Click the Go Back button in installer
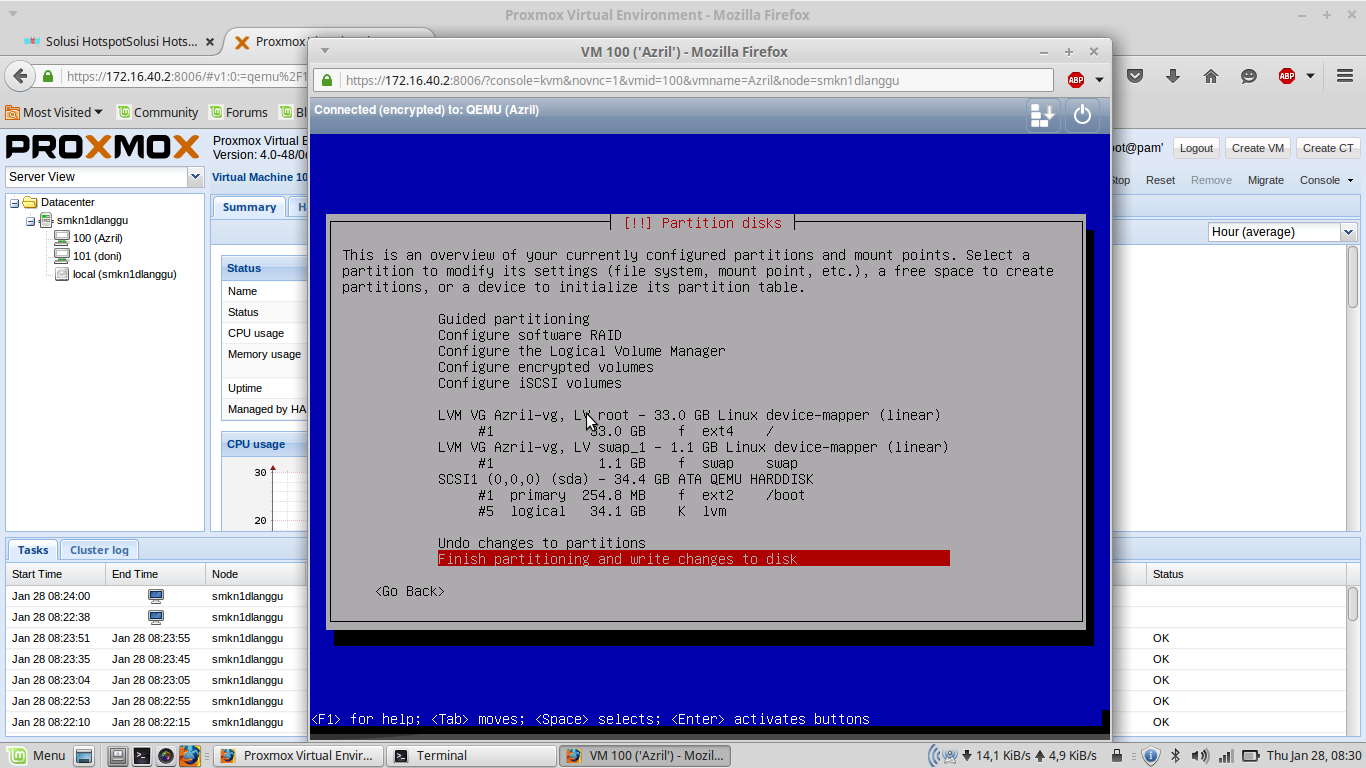The width and height of the screenshot is (1366, 768). [x=410, y=591]
